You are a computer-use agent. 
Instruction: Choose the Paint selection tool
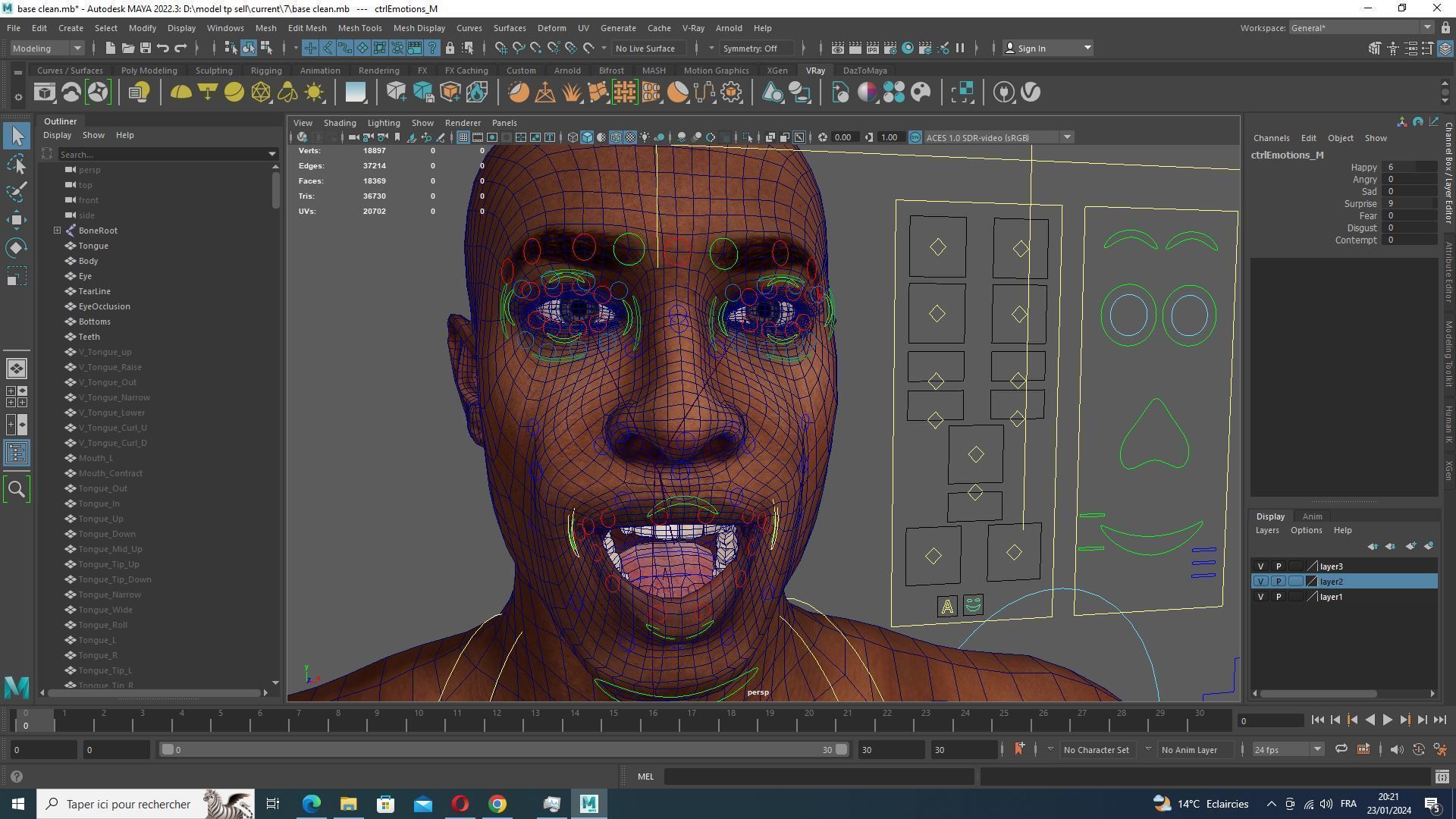click(17, 191)
